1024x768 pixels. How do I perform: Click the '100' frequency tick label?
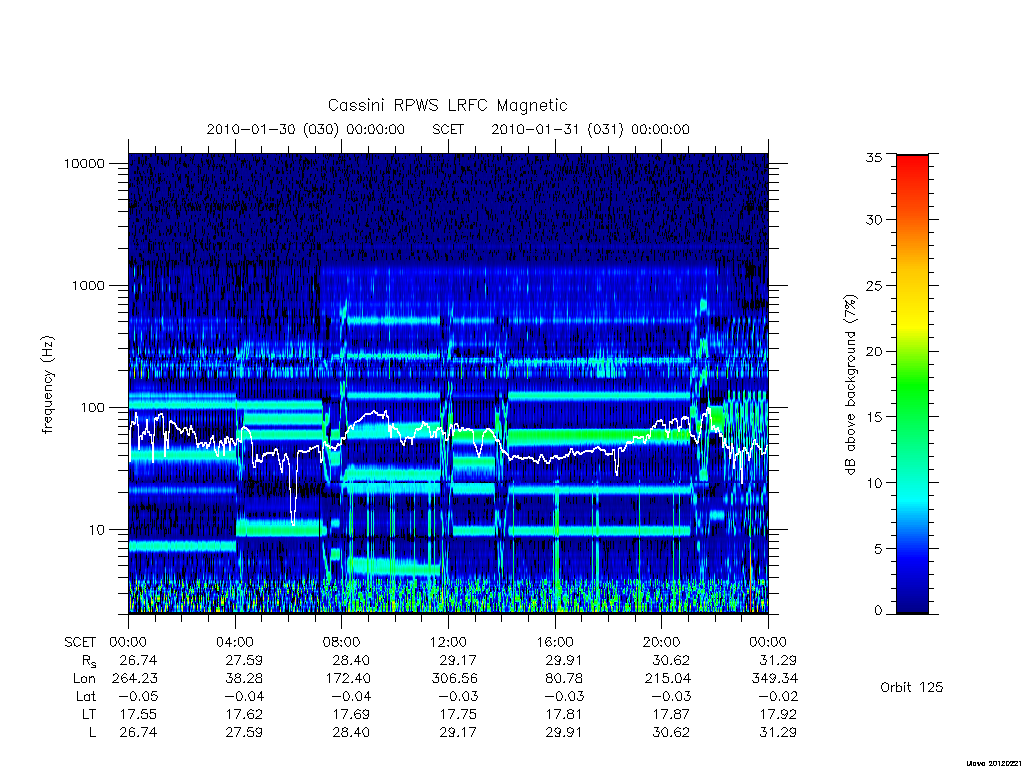(92, 408)
